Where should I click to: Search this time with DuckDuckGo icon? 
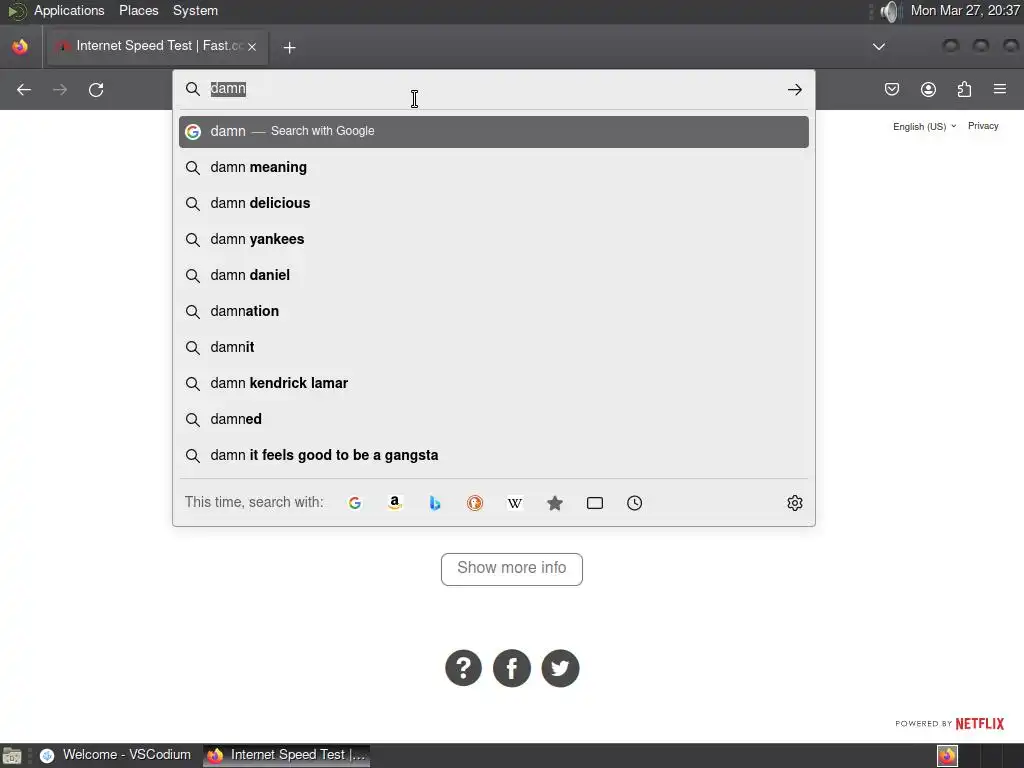point(475,503)
